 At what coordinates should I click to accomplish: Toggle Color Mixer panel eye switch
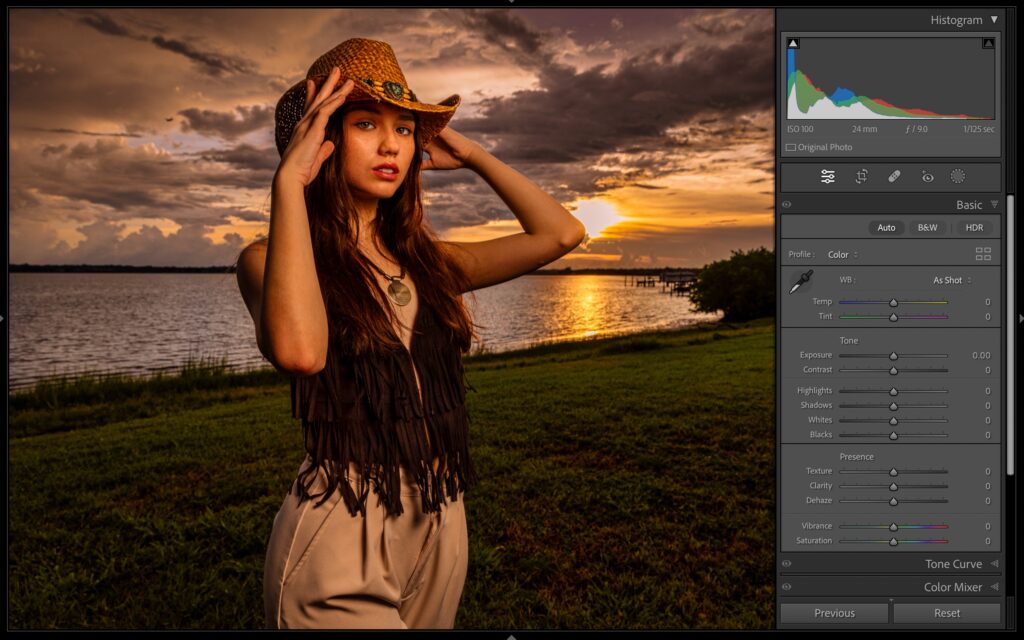tap(787, 587)
